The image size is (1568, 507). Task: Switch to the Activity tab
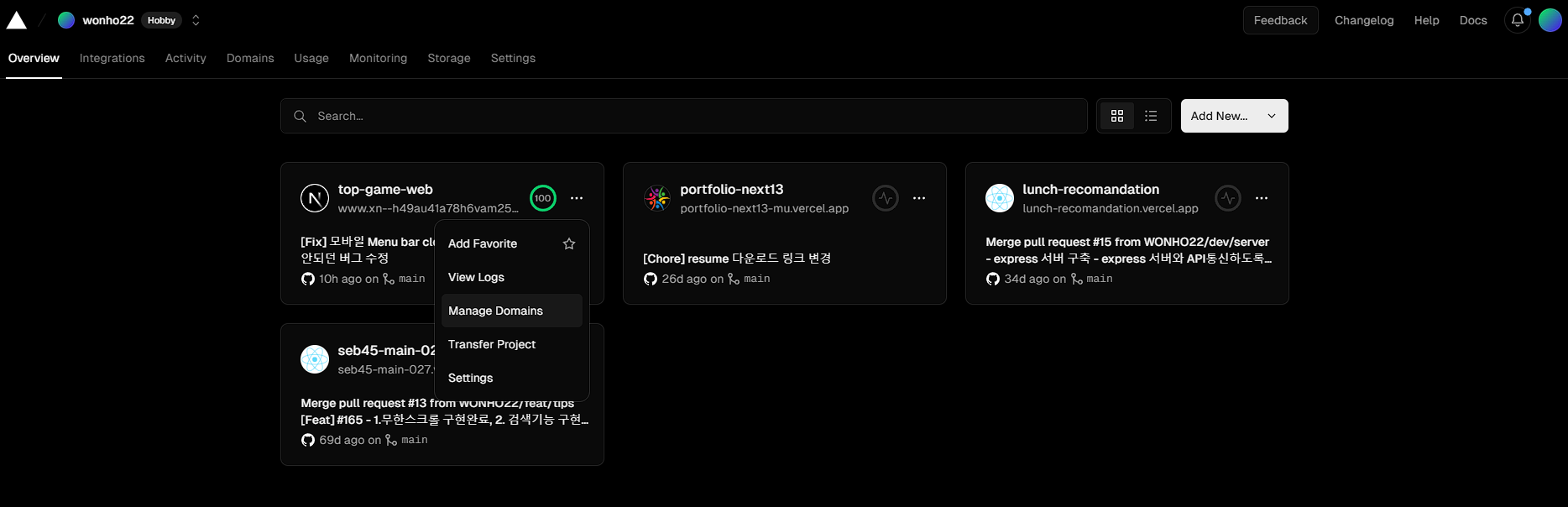[186, 58]
